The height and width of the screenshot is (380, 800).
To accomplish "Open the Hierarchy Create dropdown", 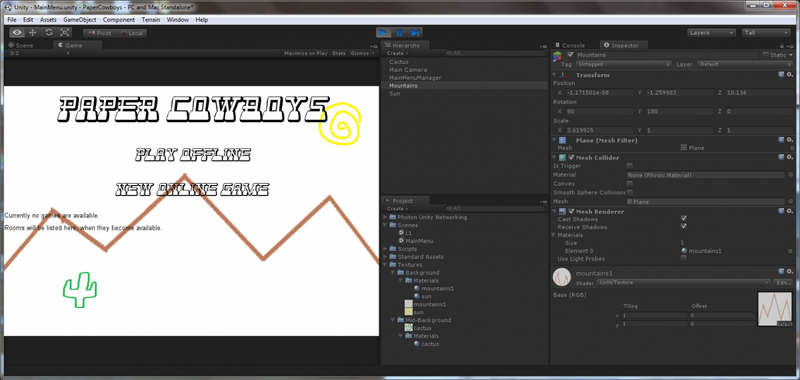I will tap(396, 53).
